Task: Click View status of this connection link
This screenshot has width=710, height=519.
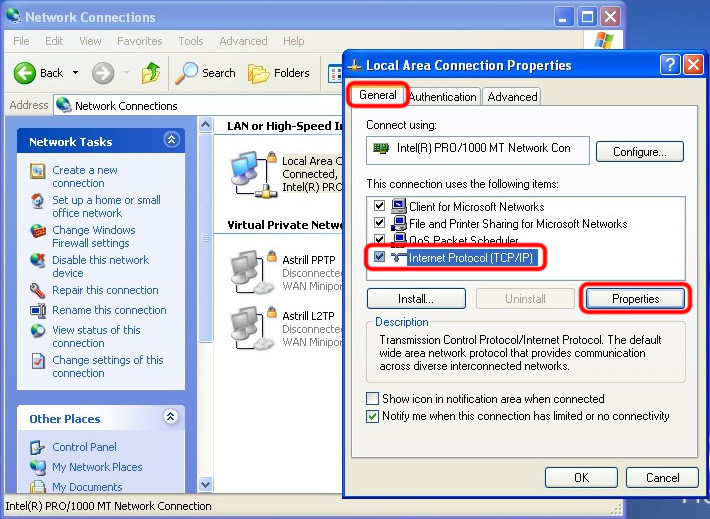Action: coord(96,336)
